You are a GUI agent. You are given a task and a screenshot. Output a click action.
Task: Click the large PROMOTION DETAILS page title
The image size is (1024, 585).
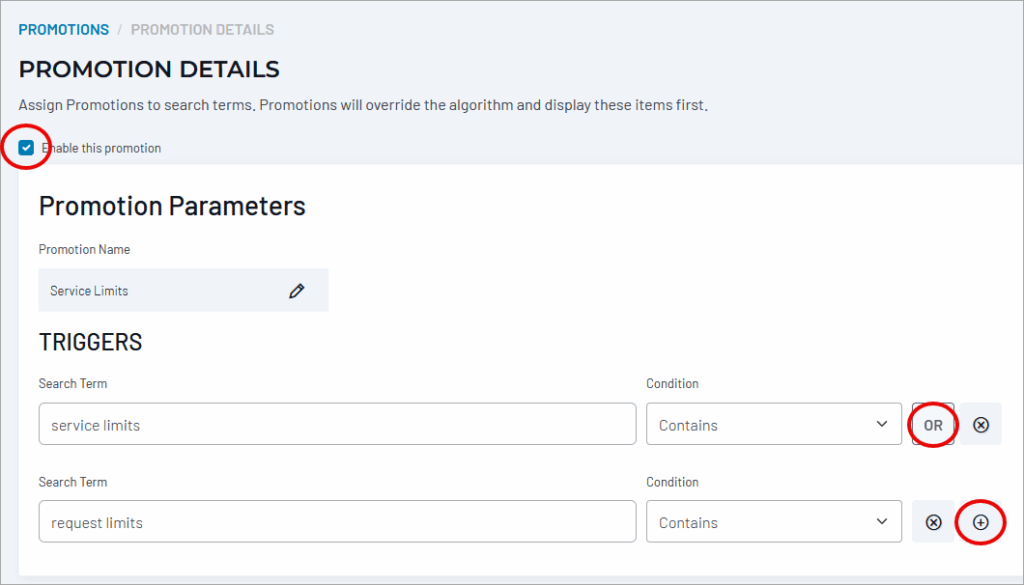(149, 70)
